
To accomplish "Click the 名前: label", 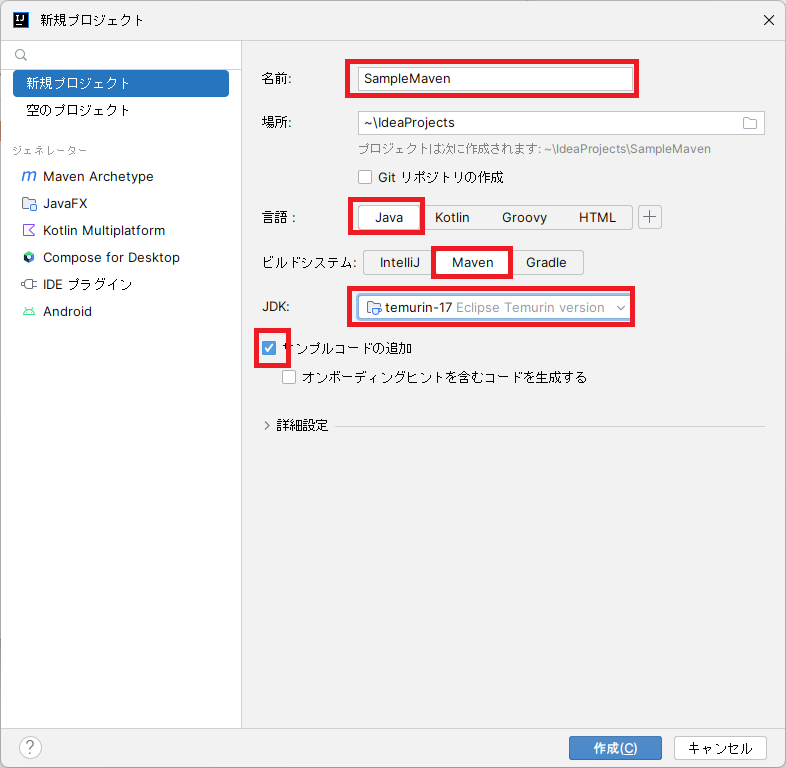I will tap(277, 79).
